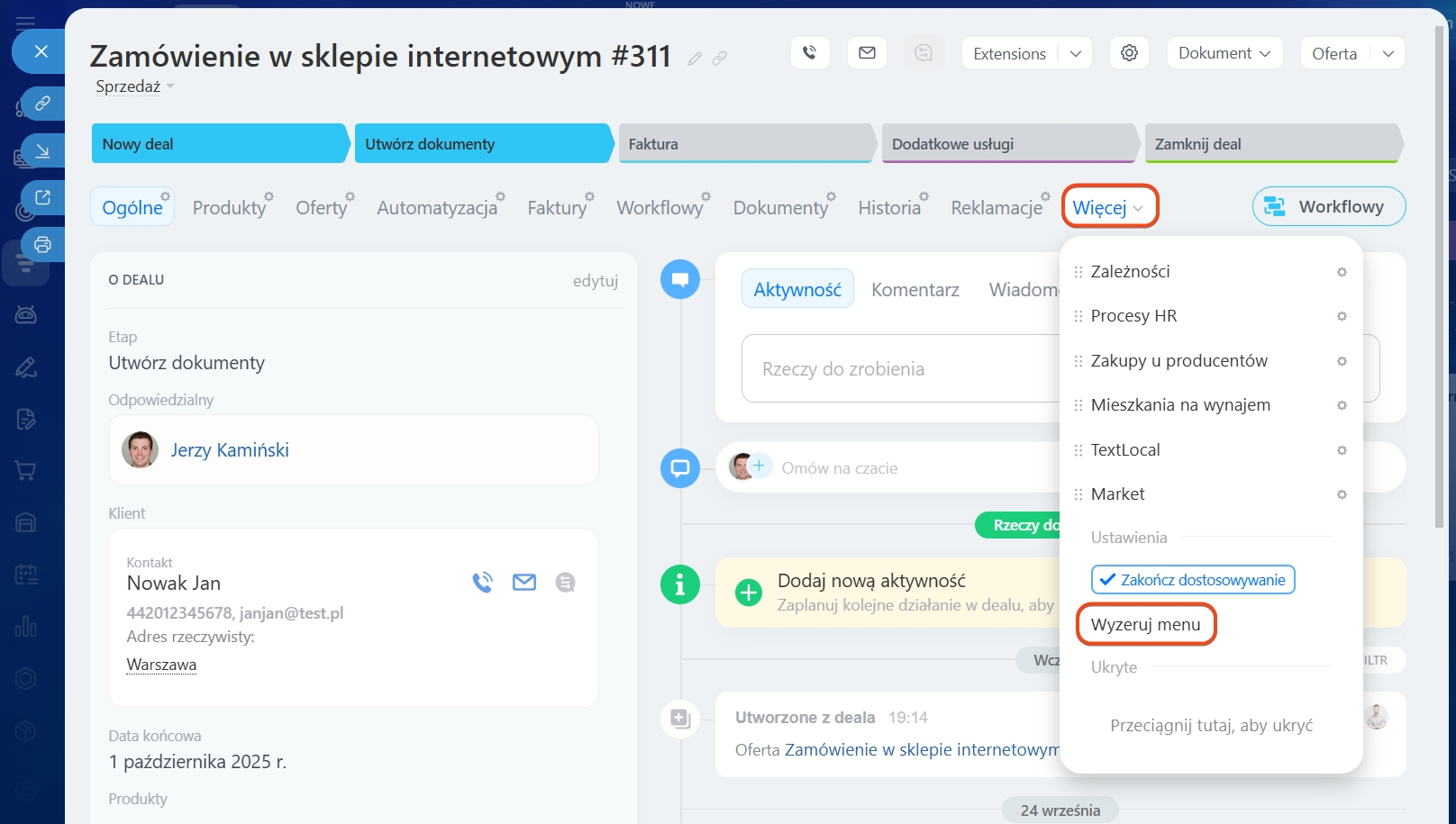Click green plus icon to add activity
1456x824 pixels.
click(748, 593)
